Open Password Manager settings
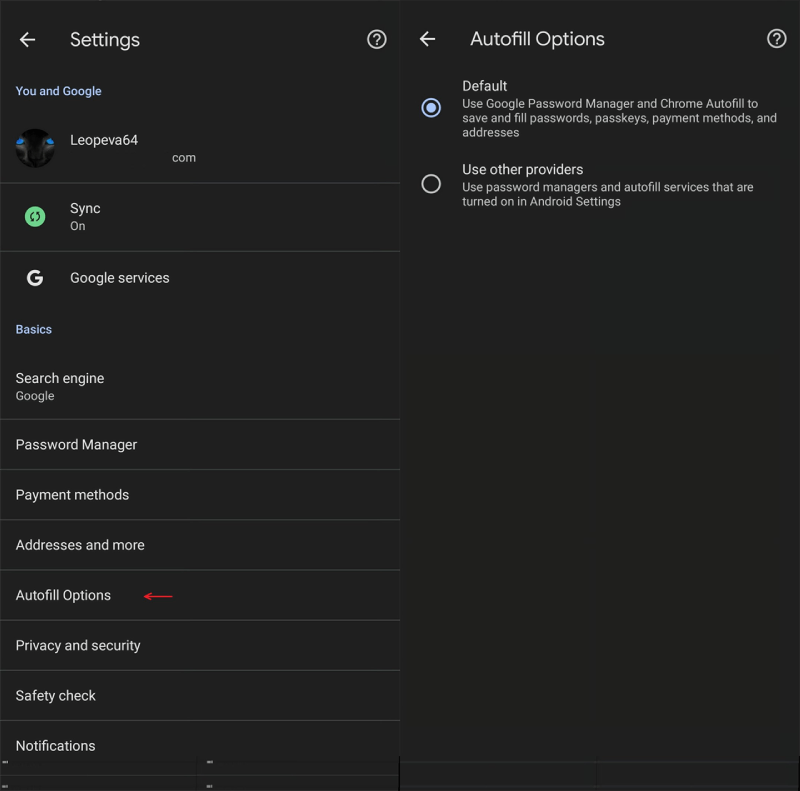Image resolution: width=800 pixels, height=791 pixels. (77, 445)
